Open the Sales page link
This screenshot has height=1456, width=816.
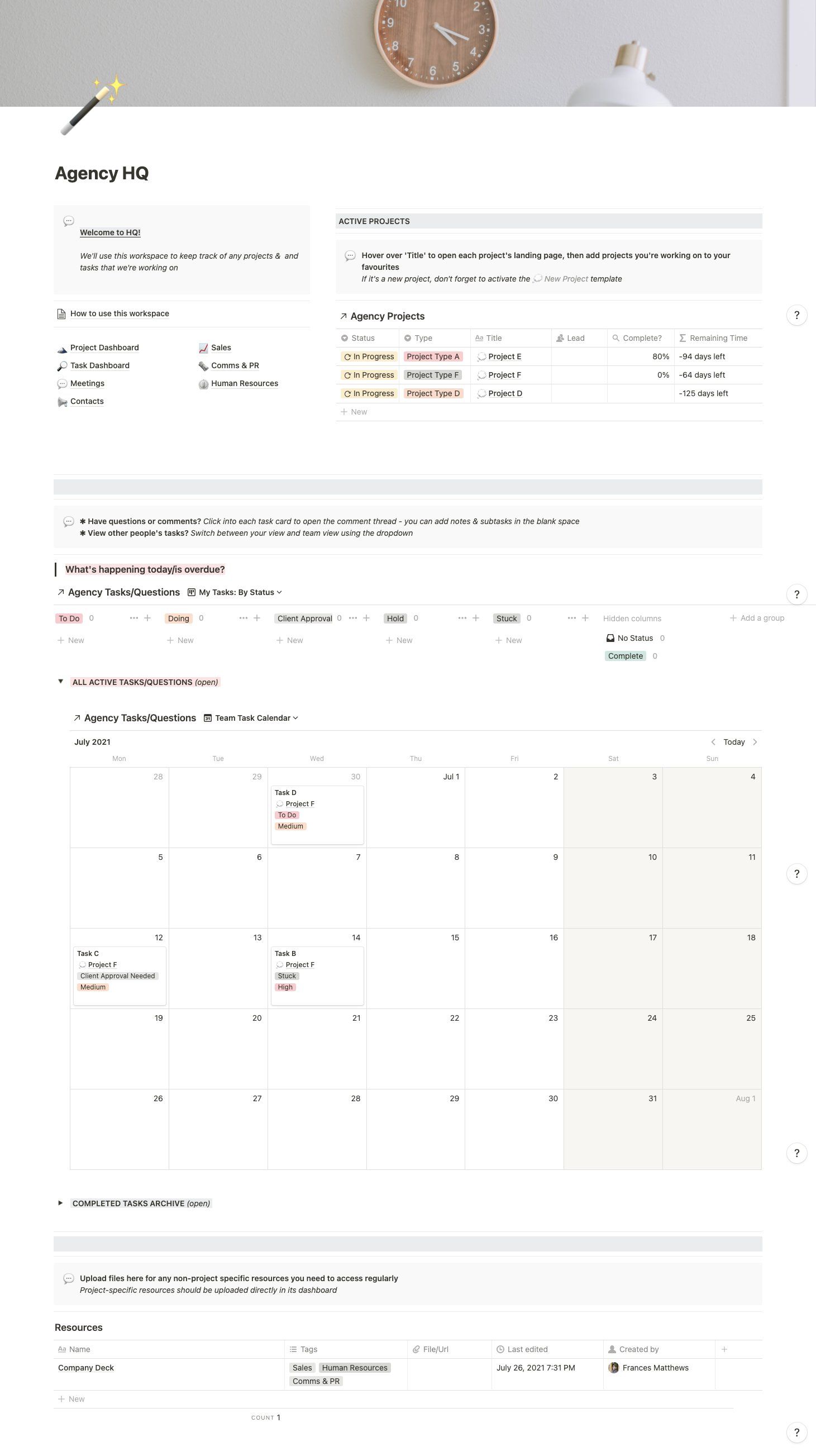[221, 348]
